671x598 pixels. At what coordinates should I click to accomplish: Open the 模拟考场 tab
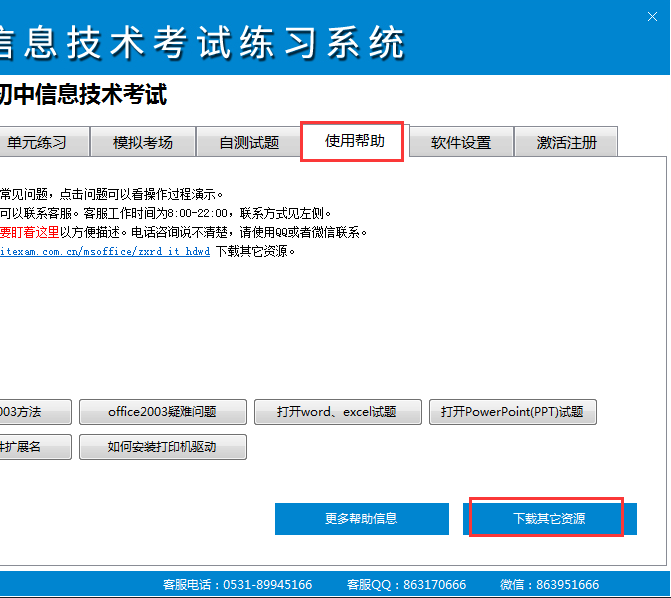click(143, 142)
